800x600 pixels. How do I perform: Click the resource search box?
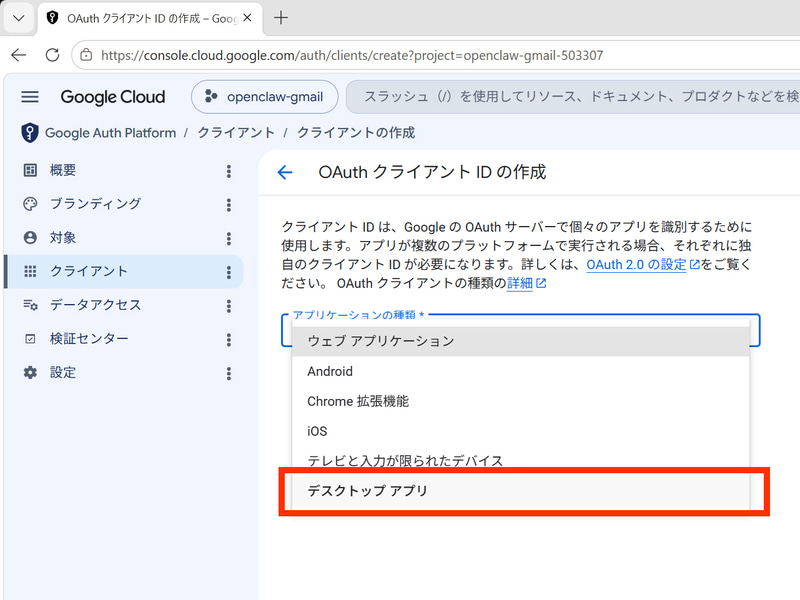coord(573,96)
